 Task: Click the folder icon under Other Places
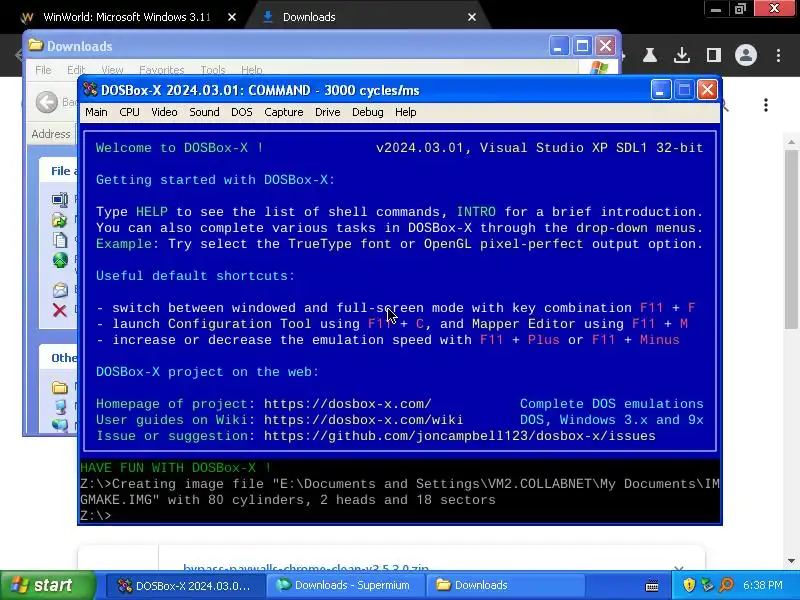click(60, 387)
